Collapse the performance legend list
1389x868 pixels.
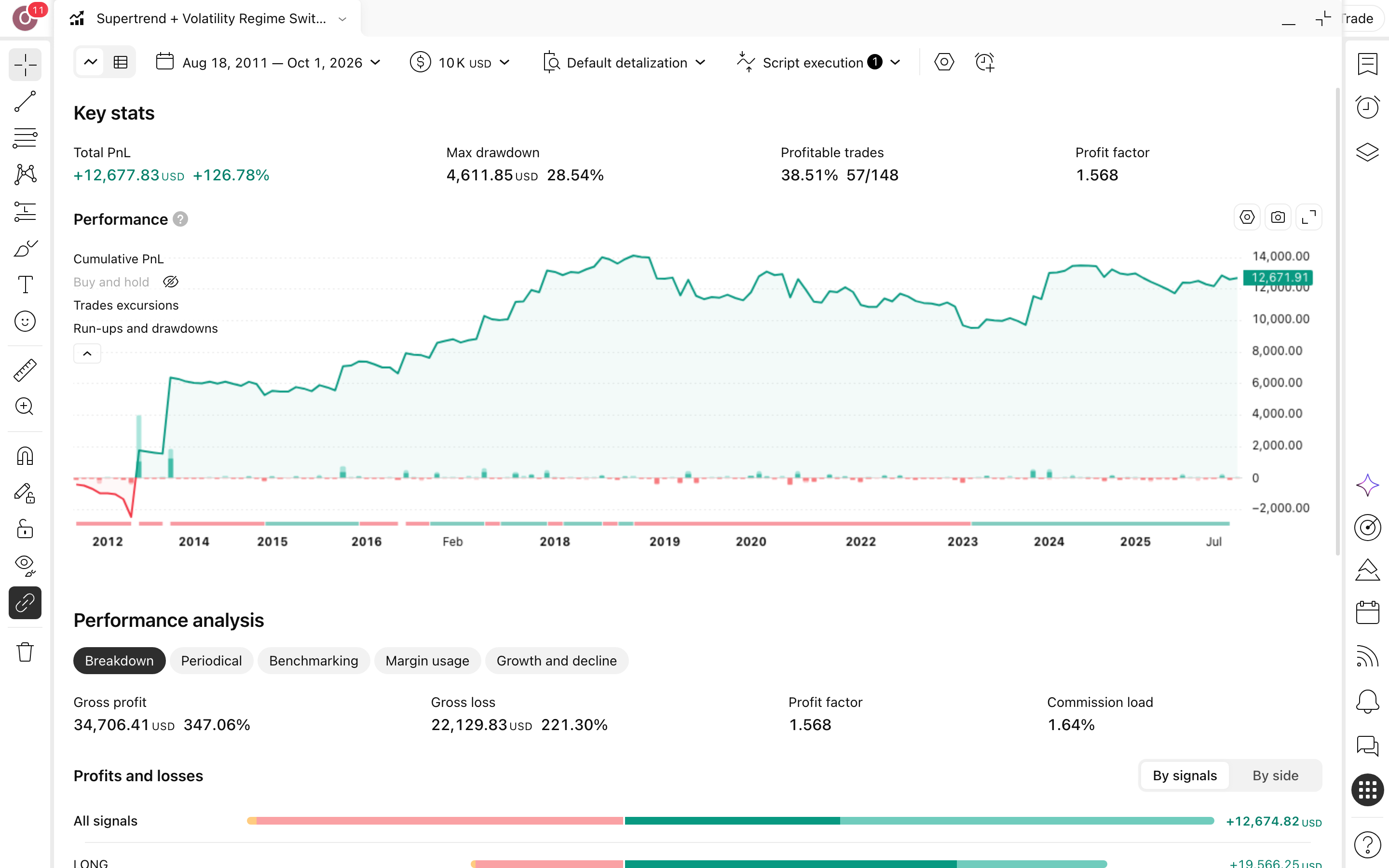click(87, 353)
